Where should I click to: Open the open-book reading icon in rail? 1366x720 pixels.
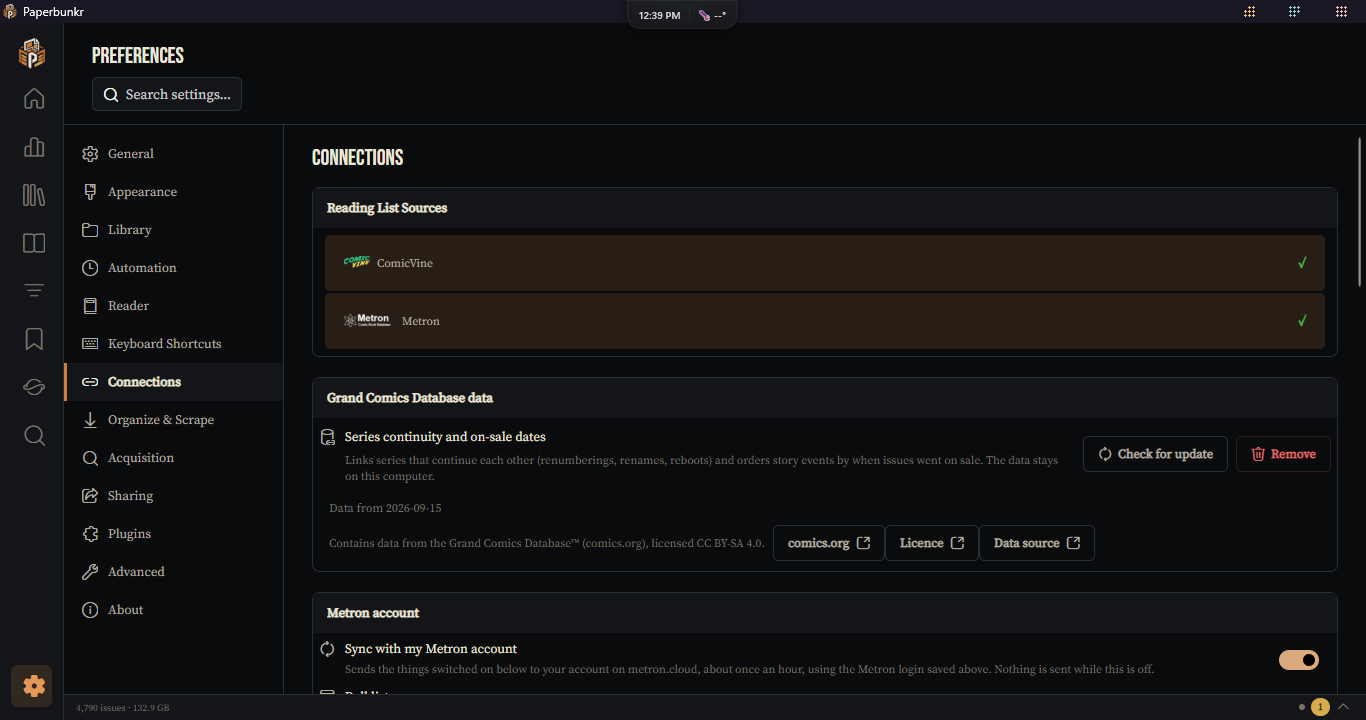(x=34, y=243)
